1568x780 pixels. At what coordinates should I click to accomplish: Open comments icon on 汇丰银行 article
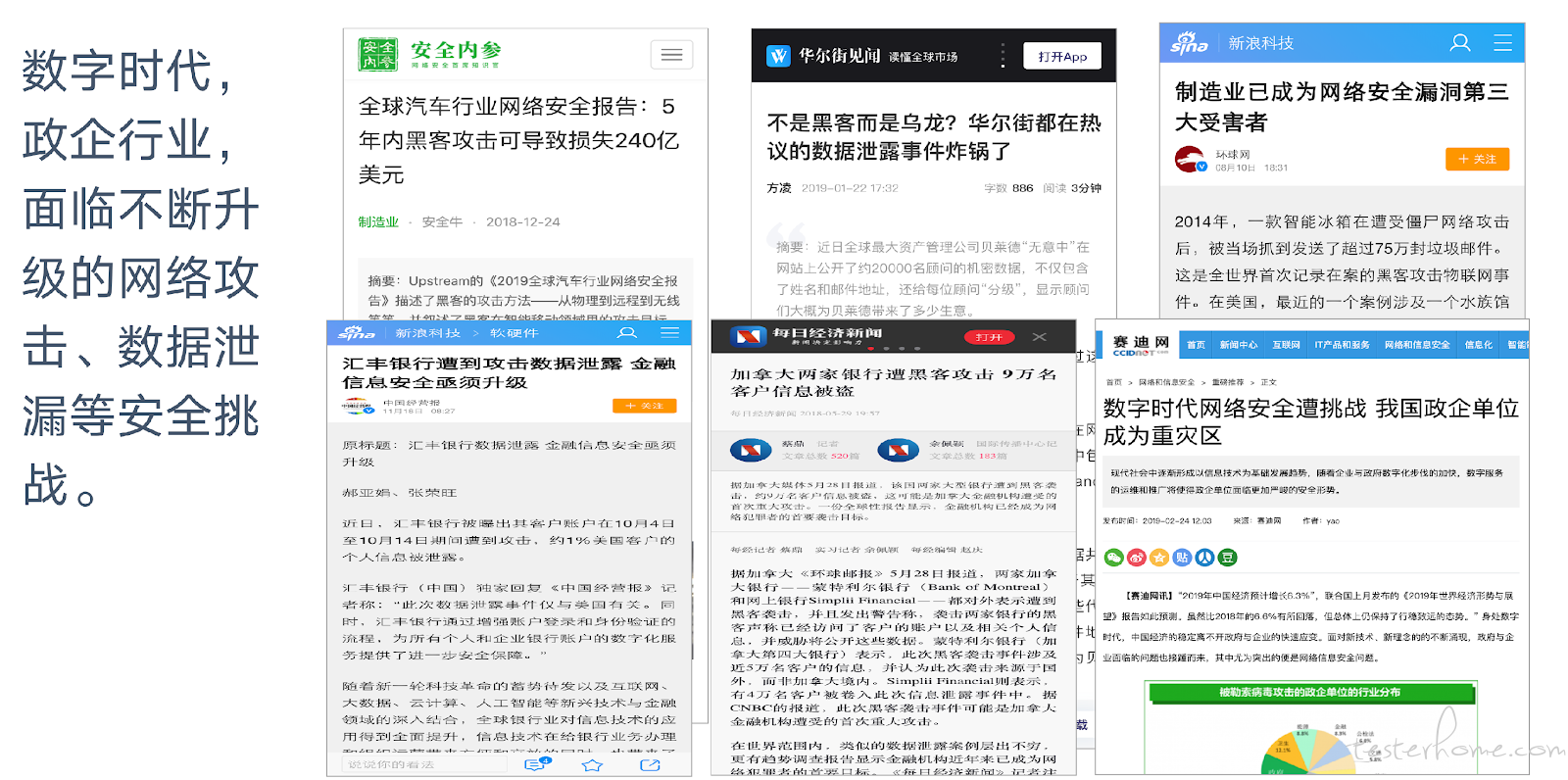click(x=537, y=764)
